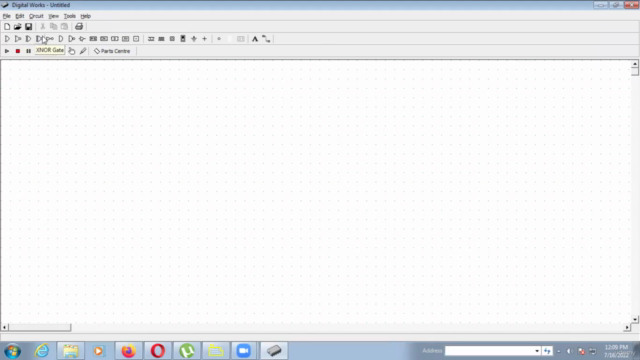Select the plus-sign Vcc icon
This screenshot has width=640, height=360.
pyautogui.click(x=204, y=39)
